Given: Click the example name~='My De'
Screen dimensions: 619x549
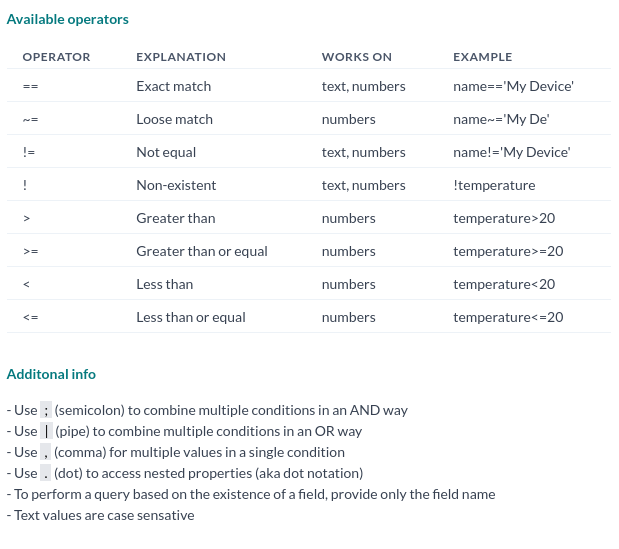Looking at the screenshot, I should pyautogui.click(x=501, y=119).
